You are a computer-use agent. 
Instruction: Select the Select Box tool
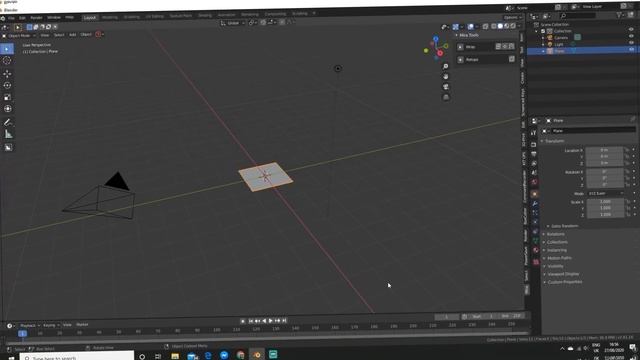click(7, 49)
